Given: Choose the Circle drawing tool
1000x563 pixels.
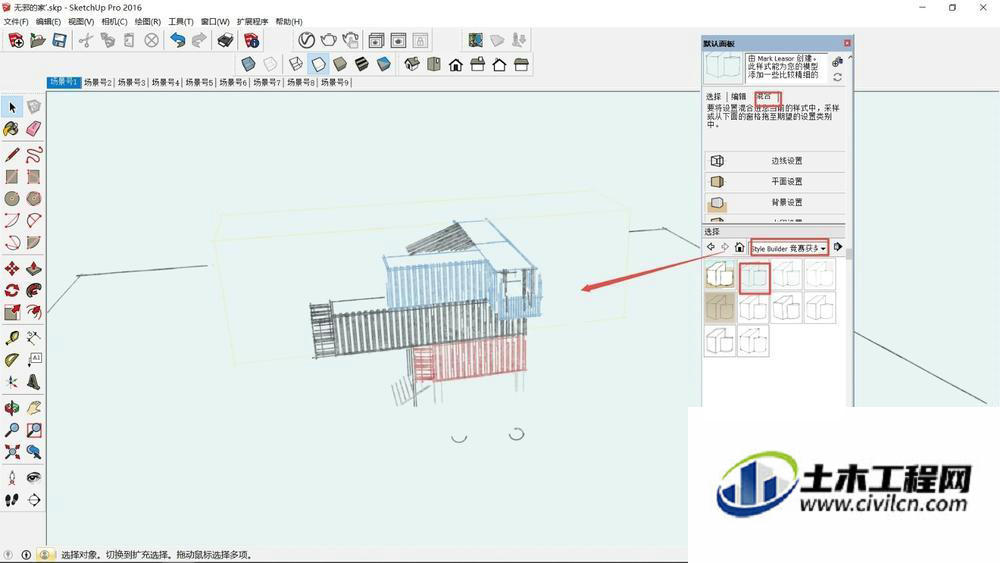Looking at the screenshot, I should pyautogui.click(x=11, y=199).
